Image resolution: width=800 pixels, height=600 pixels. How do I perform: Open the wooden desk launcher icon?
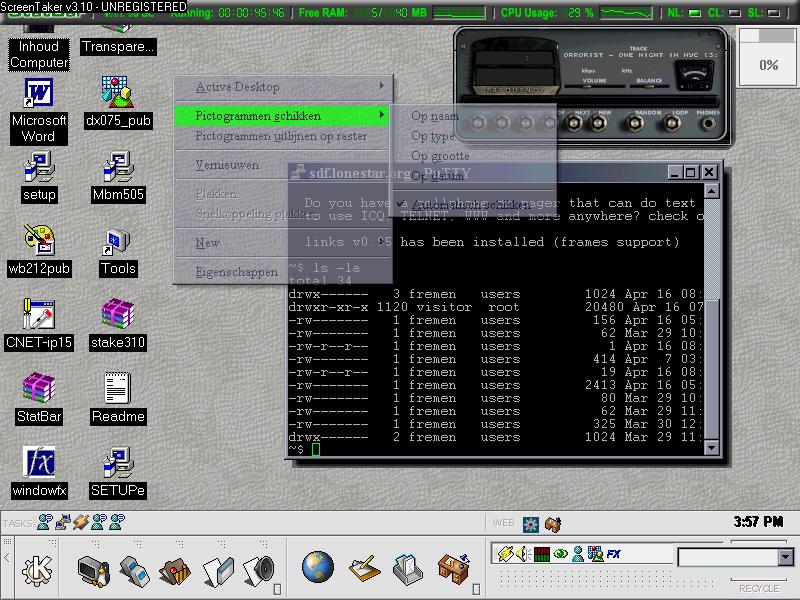[x=454, y=568]
